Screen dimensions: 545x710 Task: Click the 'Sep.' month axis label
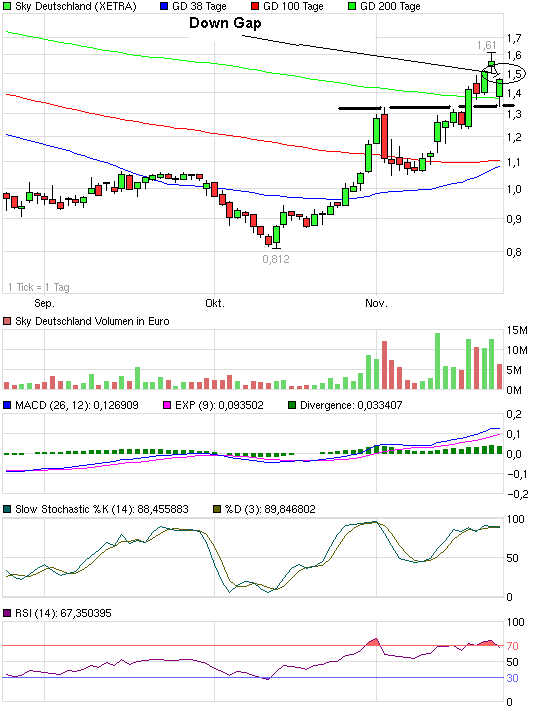[44, 303]
